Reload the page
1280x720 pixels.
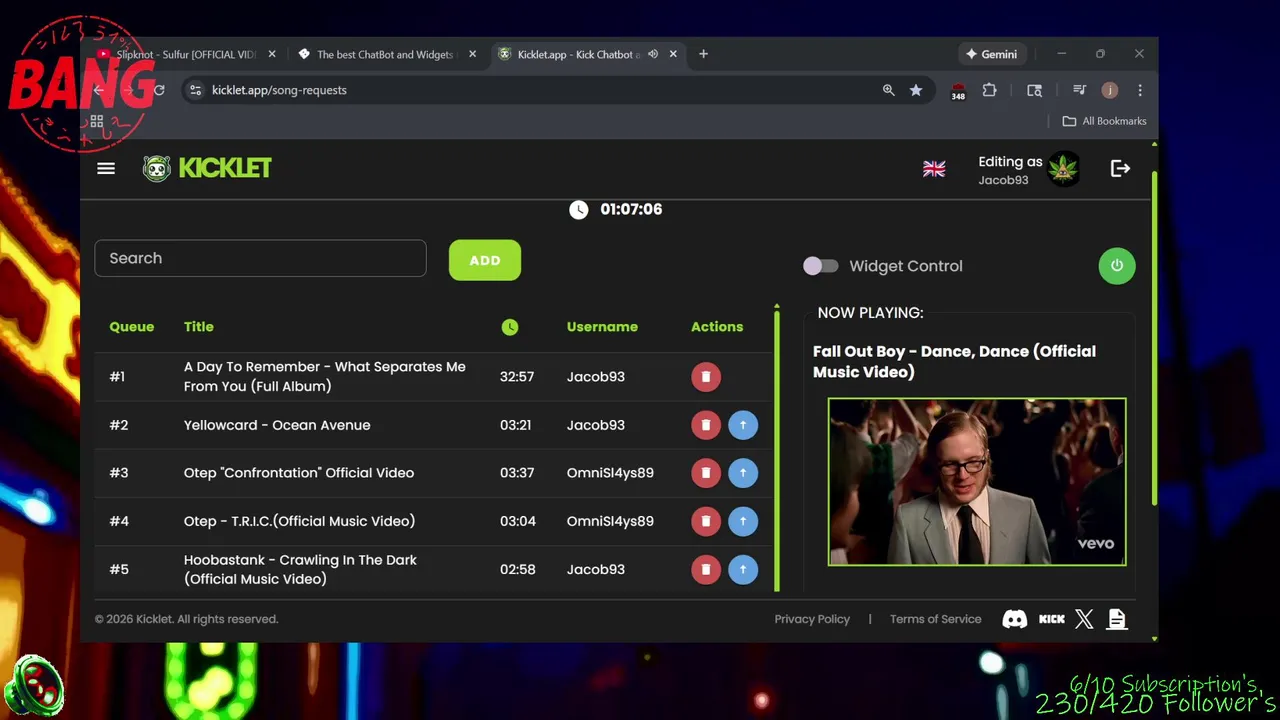click(158, 90)
